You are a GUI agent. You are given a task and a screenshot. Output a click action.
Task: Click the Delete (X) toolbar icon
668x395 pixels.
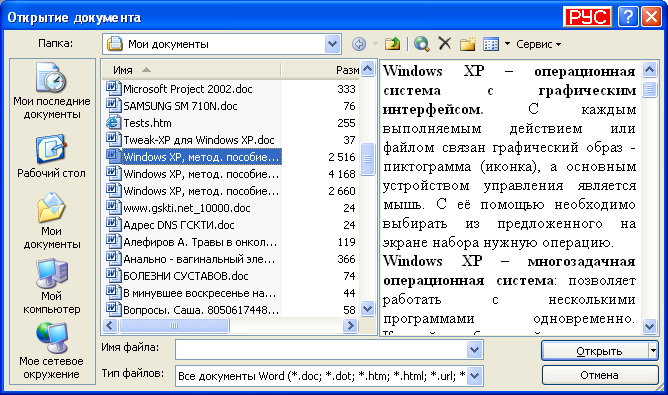click(x=445, y=43)
